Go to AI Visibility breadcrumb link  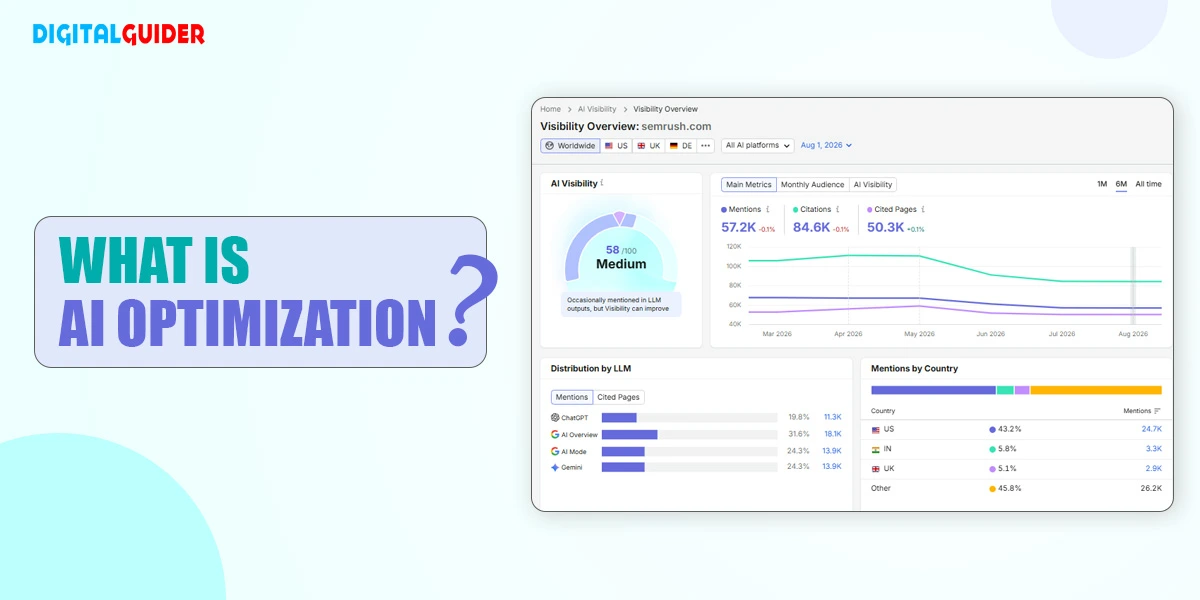pos(597,109)
